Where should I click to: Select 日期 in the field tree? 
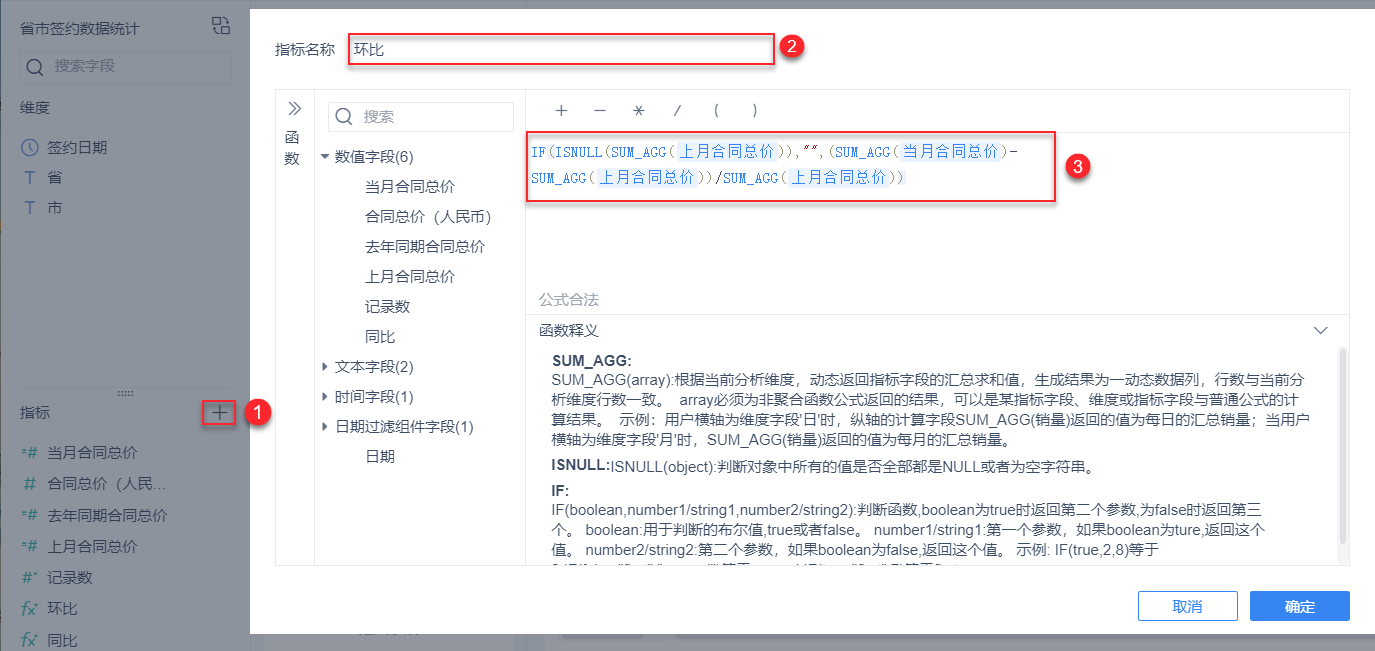coord(380,456)
